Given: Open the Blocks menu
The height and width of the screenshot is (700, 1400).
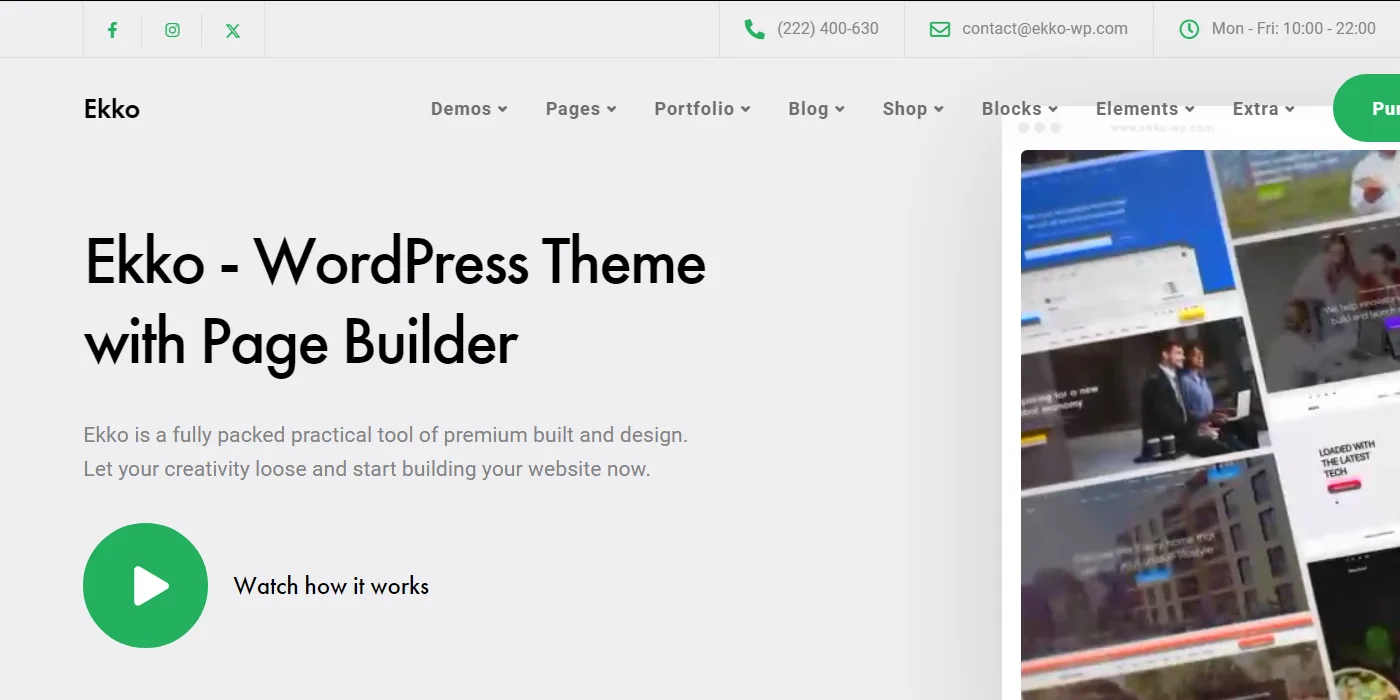Looking at the screenshot, I should 1019,109.
